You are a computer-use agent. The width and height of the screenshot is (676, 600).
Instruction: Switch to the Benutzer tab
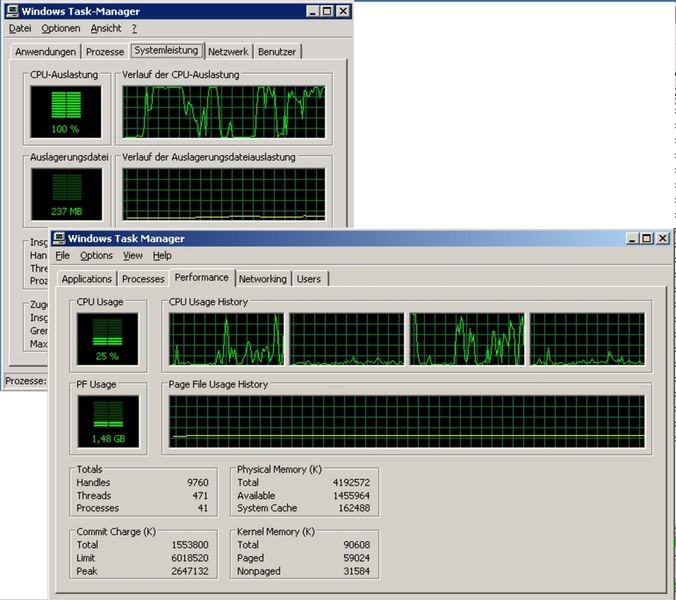(277, 52)
